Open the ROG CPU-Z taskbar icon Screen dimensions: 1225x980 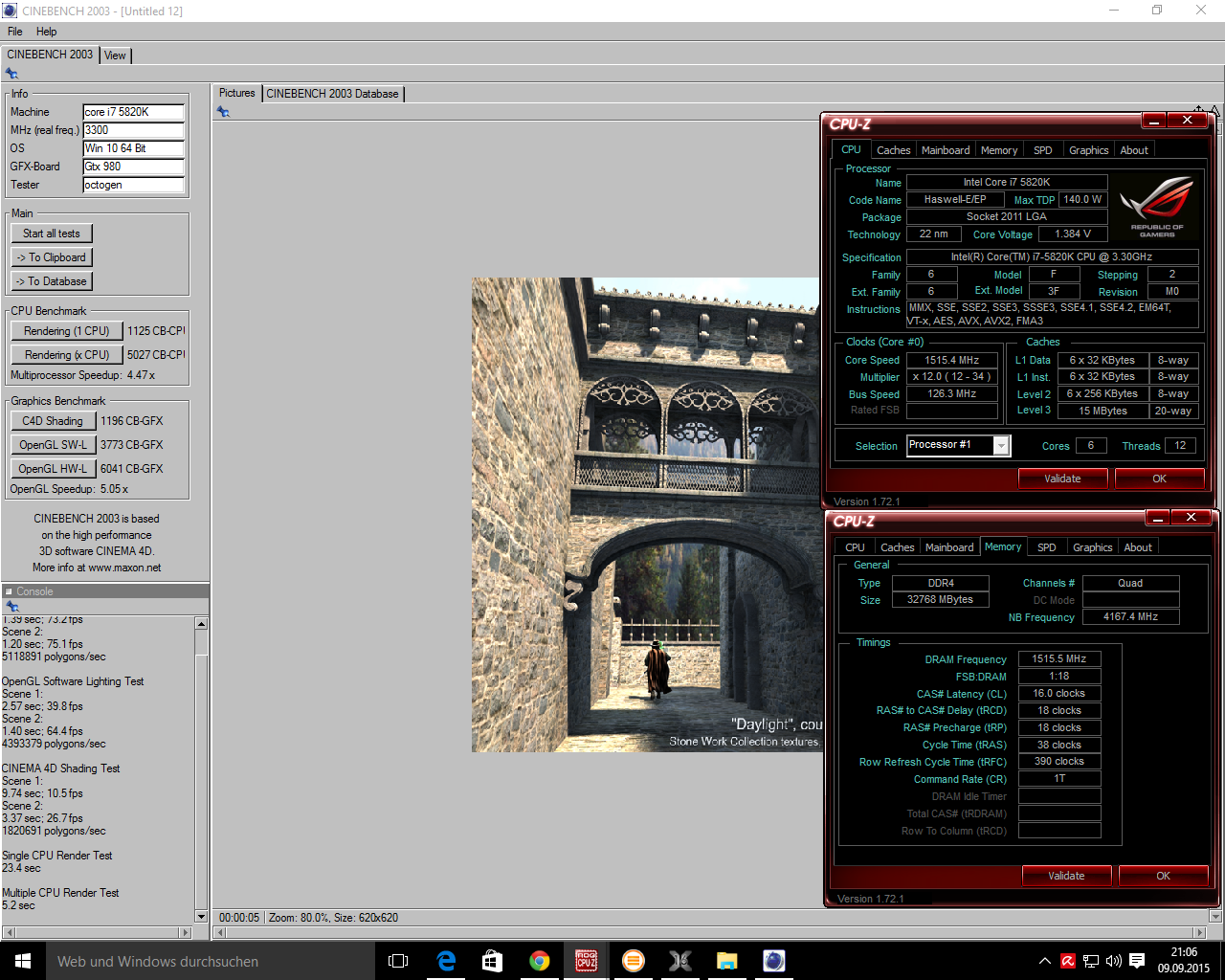tap(587, 961)
